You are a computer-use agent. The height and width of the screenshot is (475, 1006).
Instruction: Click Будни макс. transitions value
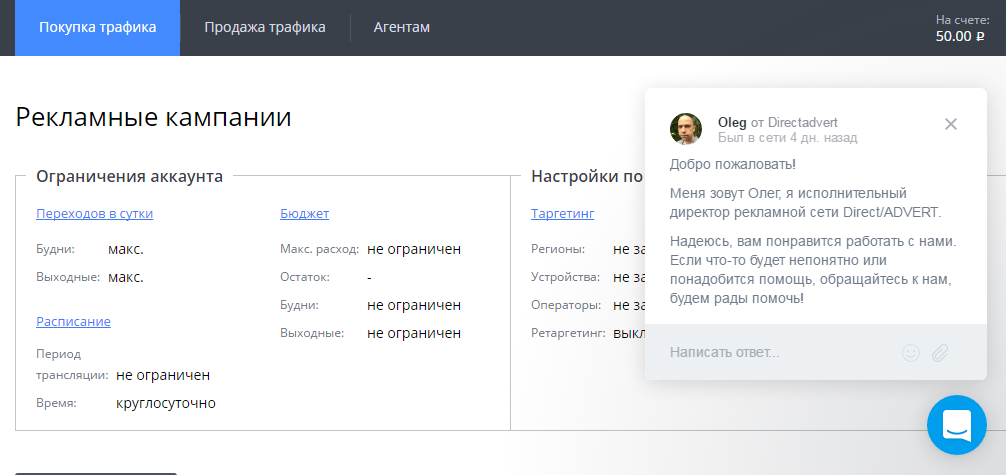click(126, 249)
